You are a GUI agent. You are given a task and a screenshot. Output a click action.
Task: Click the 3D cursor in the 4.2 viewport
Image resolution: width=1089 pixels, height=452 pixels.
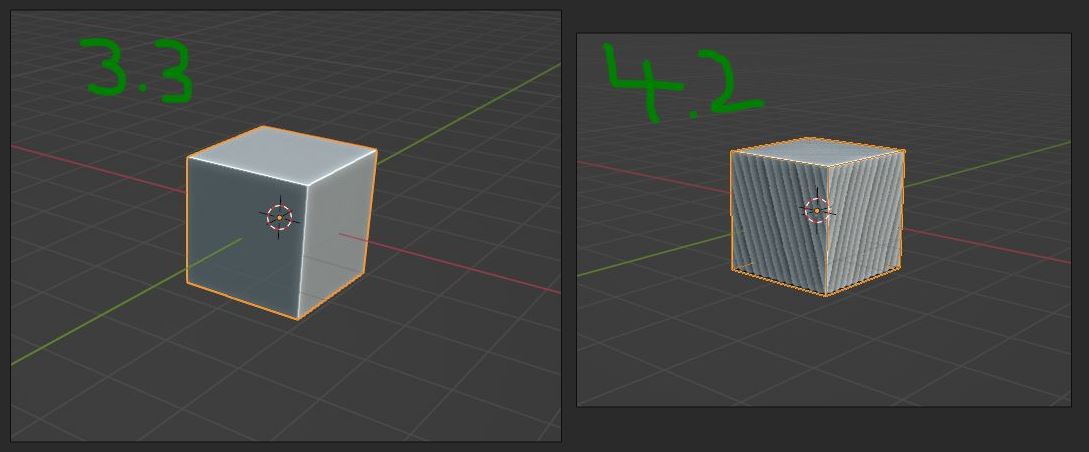coord(817,210)
